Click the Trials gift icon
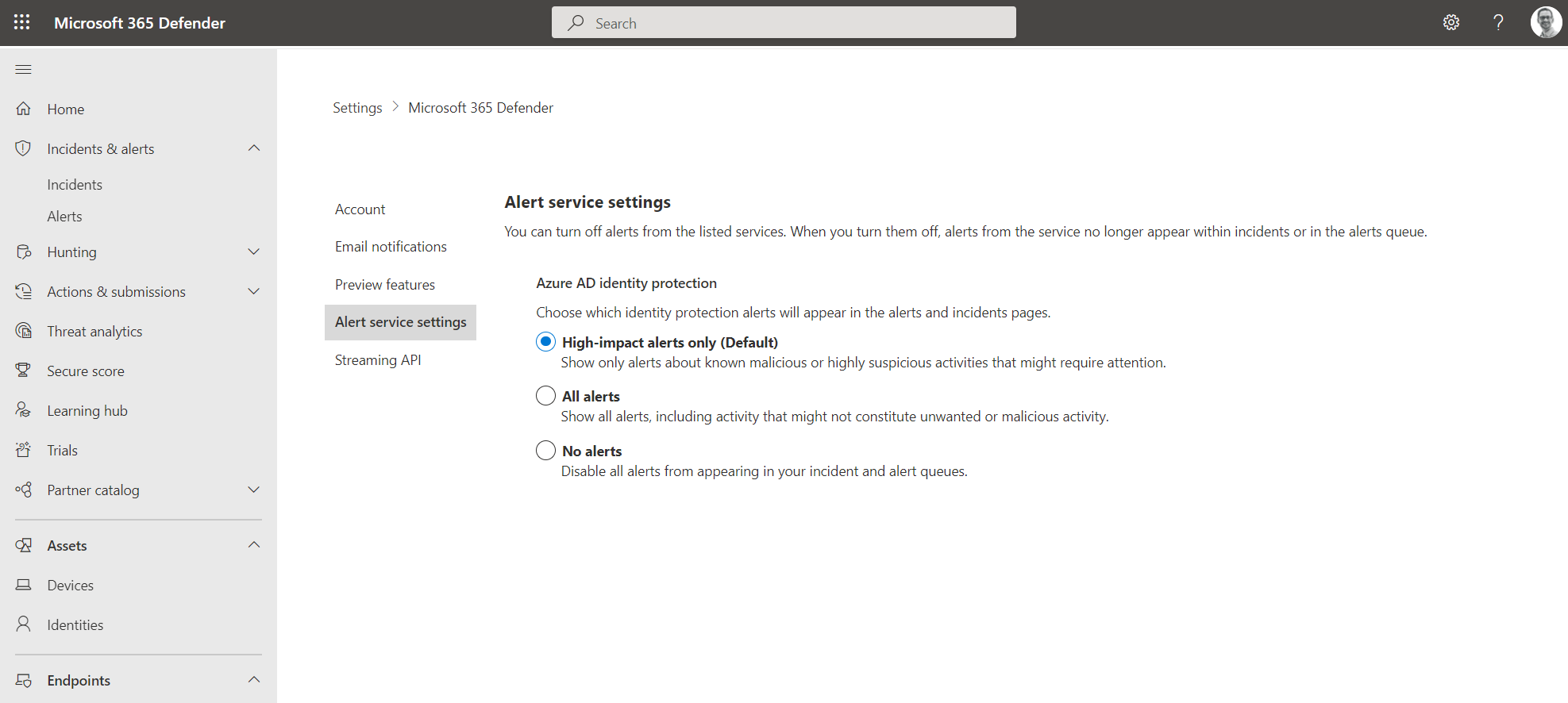 24,450
